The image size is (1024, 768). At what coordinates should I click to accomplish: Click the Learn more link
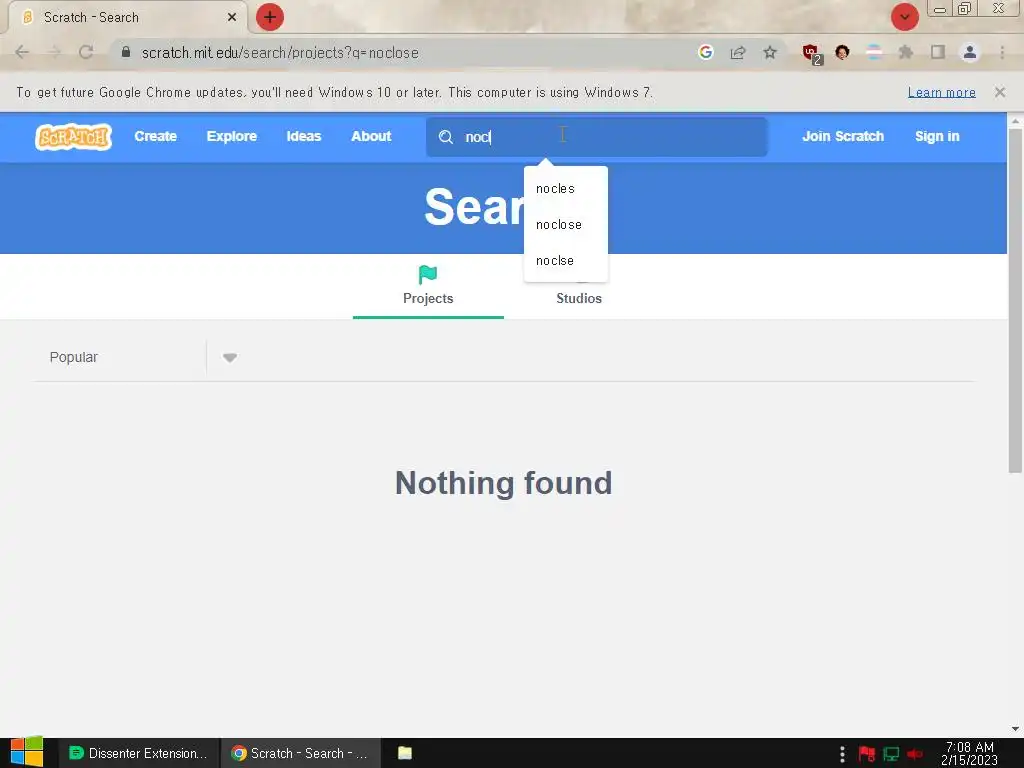tap(941, 92)
